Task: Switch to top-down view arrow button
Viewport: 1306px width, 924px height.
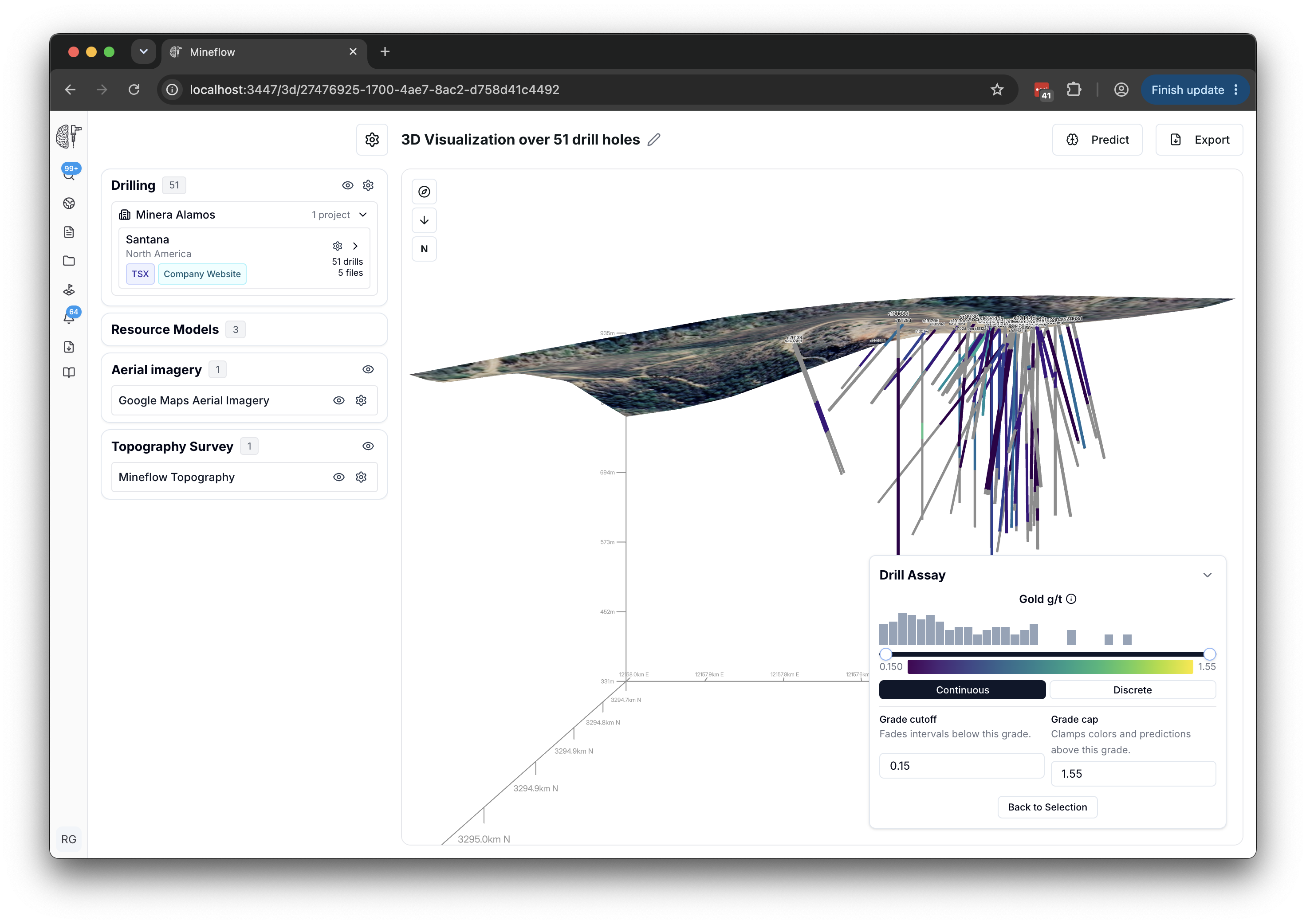Action: [424, 220]
